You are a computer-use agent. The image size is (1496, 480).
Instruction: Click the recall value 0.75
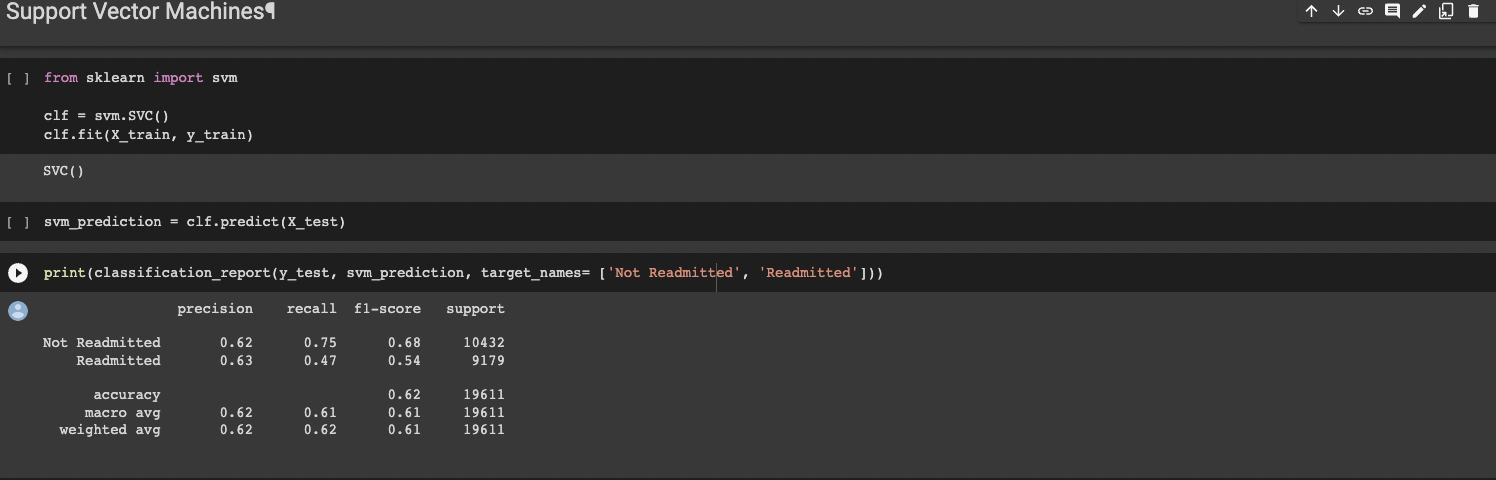click(x=320, y=343)
